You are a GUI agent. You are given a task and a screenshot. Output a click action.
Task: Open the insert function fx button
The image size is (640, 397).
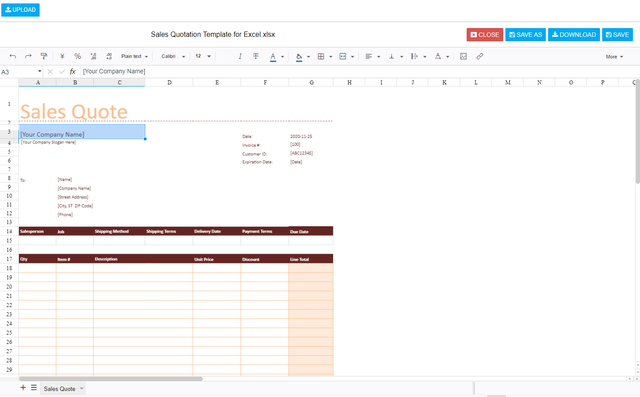[x=73, y=71]
